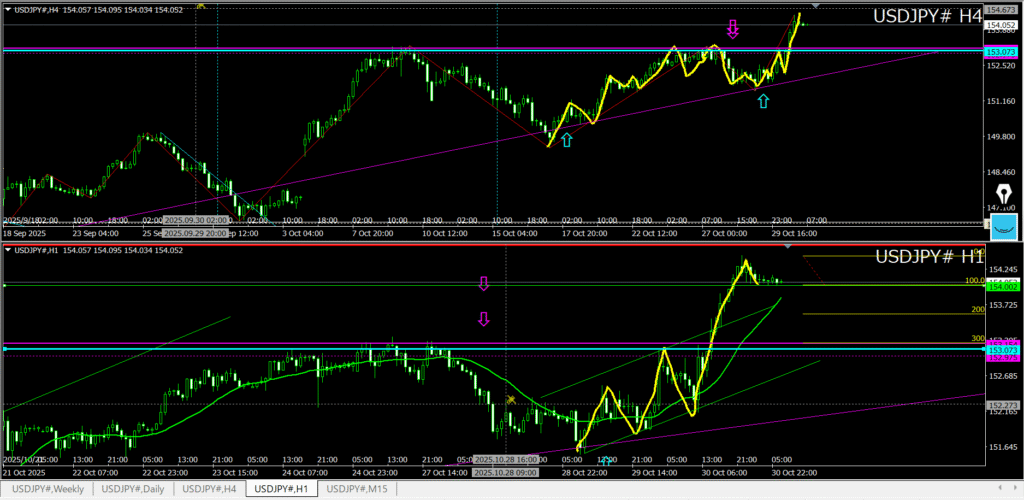
Task: Click the yellow X marker on the H1 chart
Action: click(x=511, y=399)
